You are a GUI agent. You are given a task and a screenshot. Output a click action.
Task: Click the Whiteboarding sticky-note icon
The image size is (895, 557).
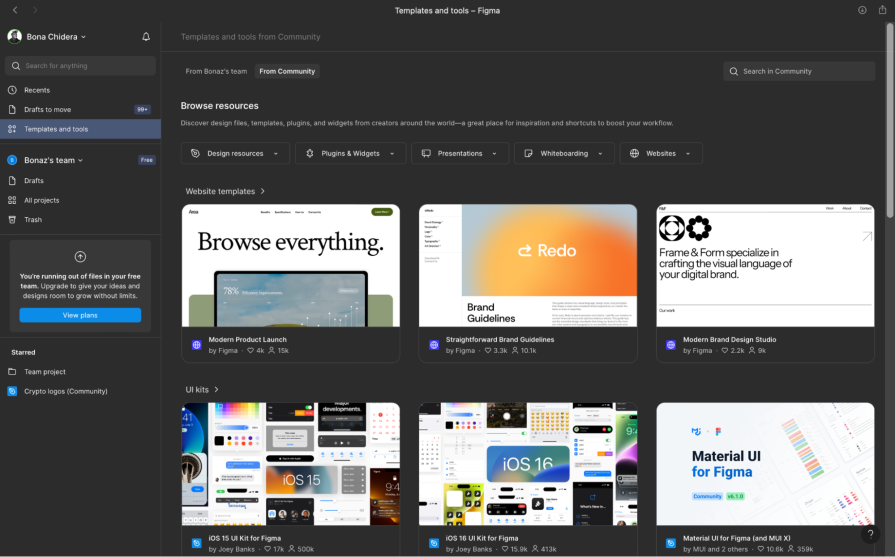[x=529, y=154]
